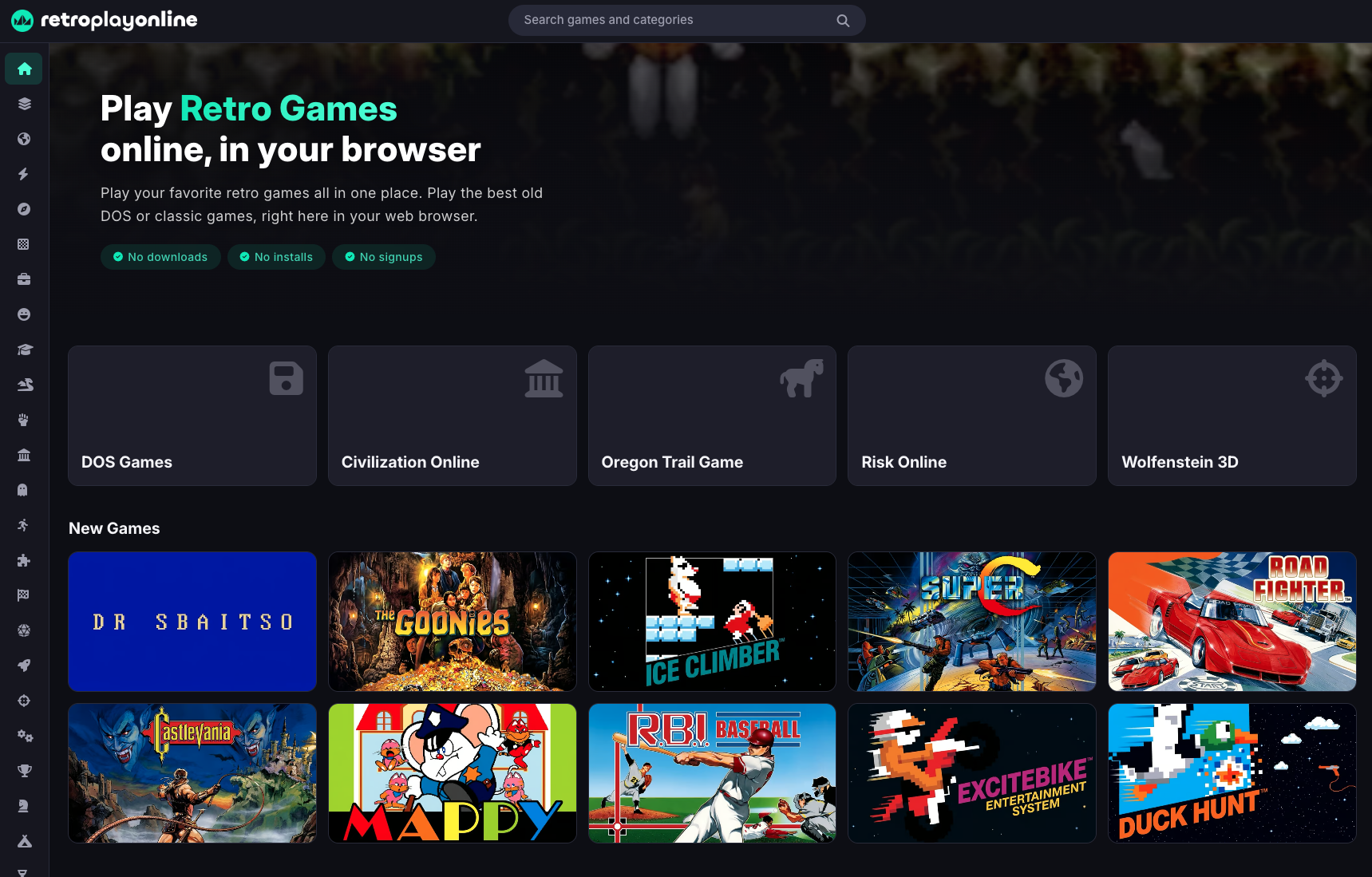Launch the Road Fighter game thumbnail

pos(1232,622)
